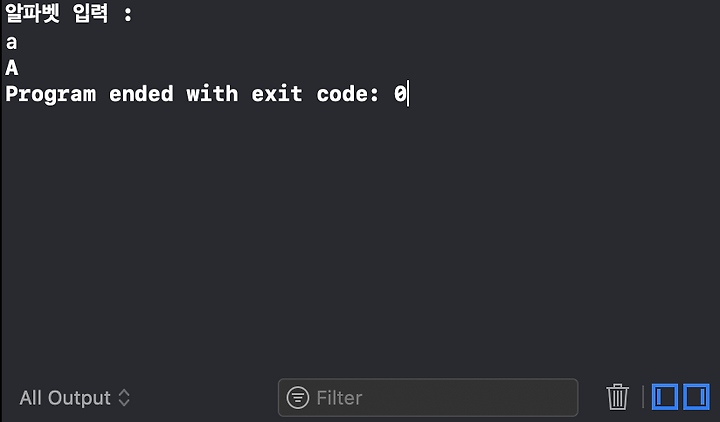The height and width of the screenshot is (422, 720).
Task: Click the word "exit" in console output
Action: tap(277, 94)
